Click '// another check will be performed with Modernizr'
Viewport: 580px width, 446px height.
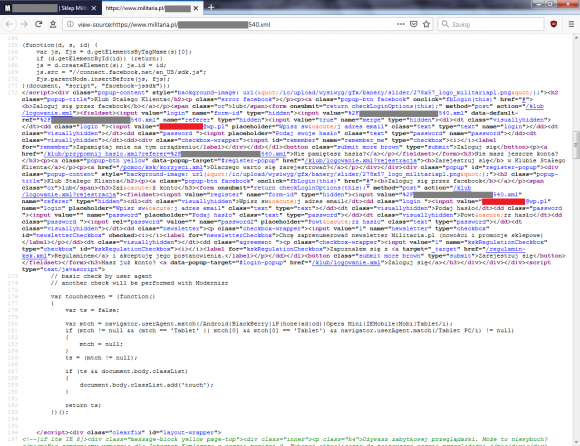click(139, 283)
